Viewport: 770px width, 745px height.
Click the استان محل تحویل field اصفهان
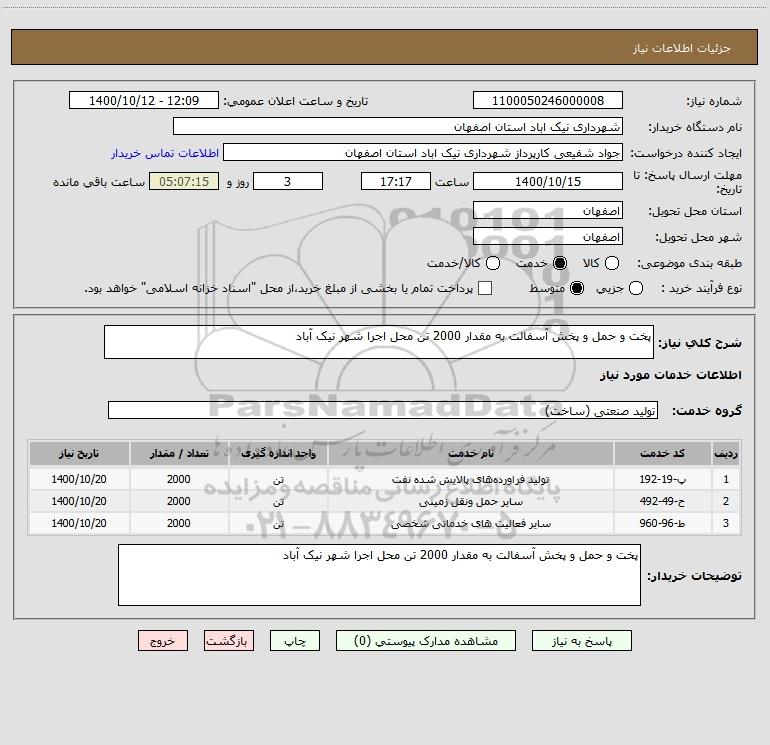pos(548,210)
